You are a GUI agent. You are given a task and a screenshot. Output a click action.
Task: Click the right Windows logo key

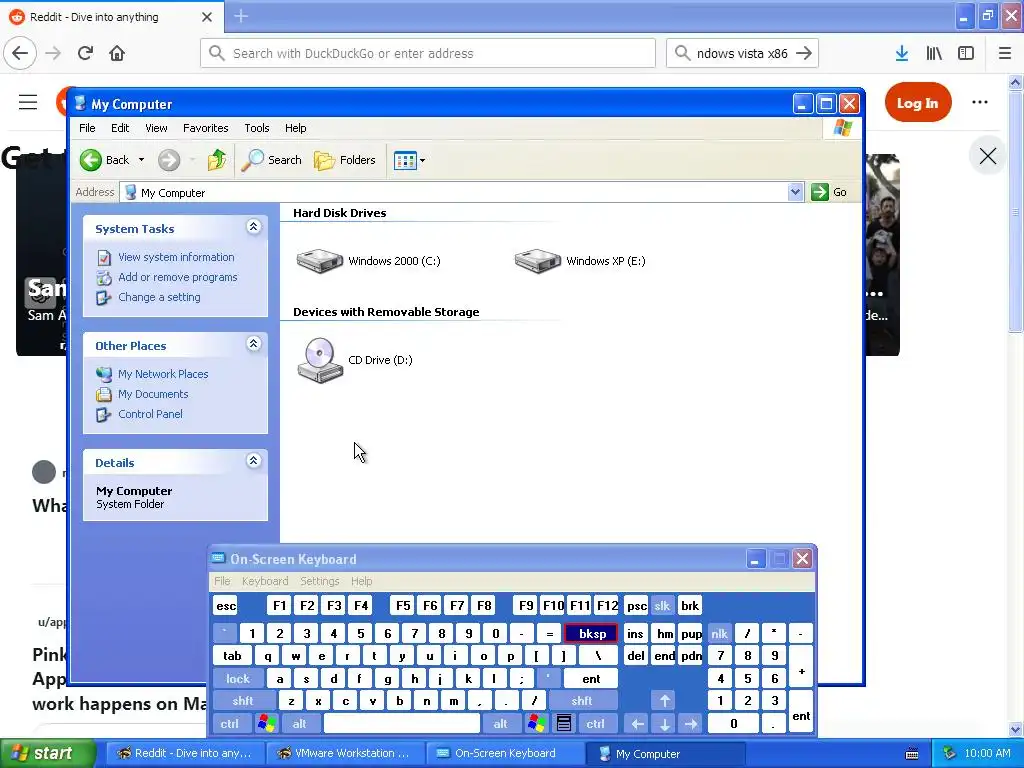[537, 724]
